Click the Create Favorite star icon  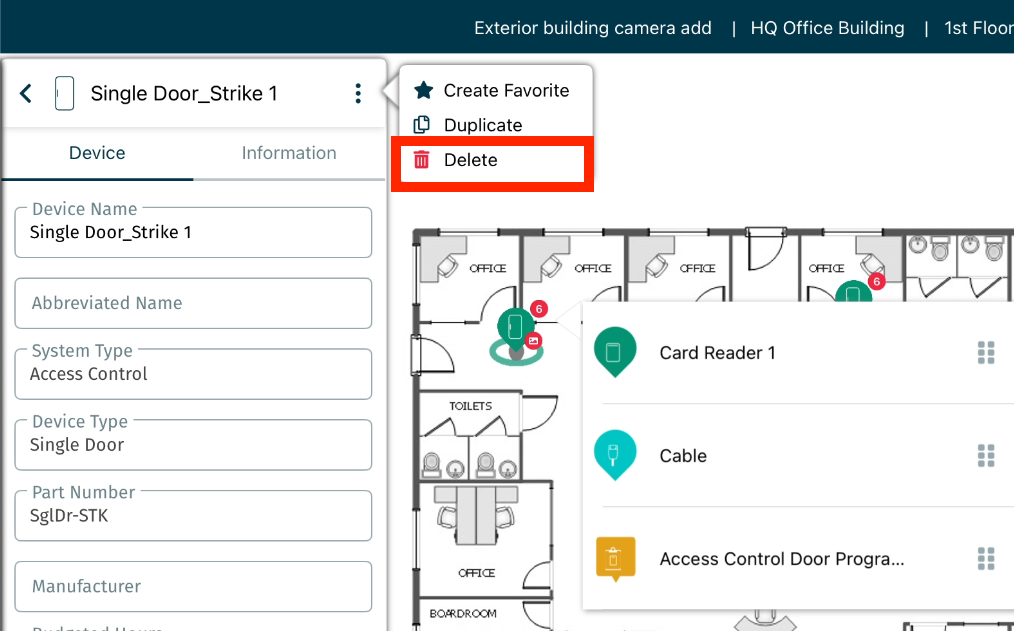pyautogui.click(x=424, y=90)
